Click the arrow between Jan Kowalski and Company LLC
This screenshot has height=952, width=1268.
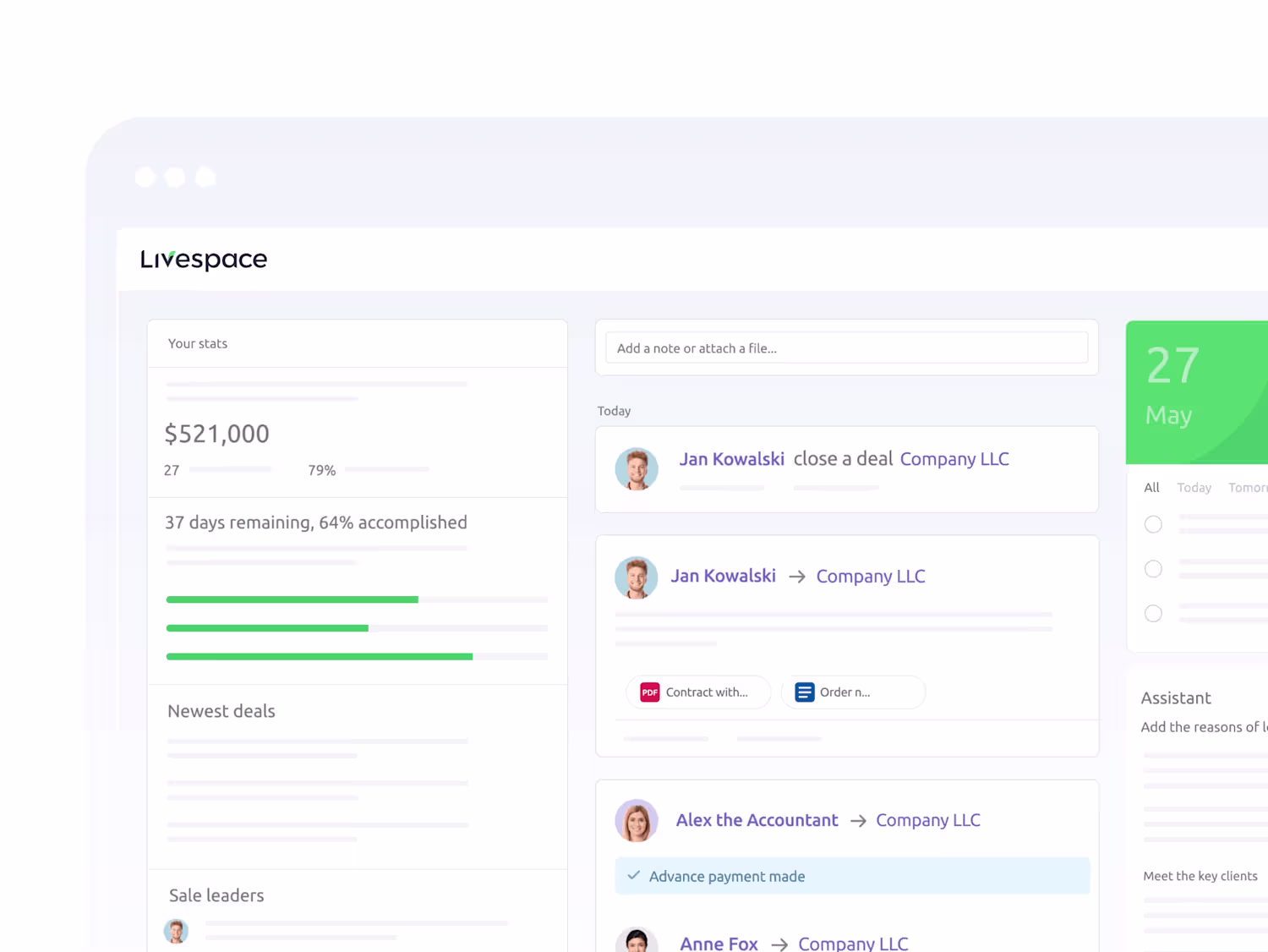[796, 577]
